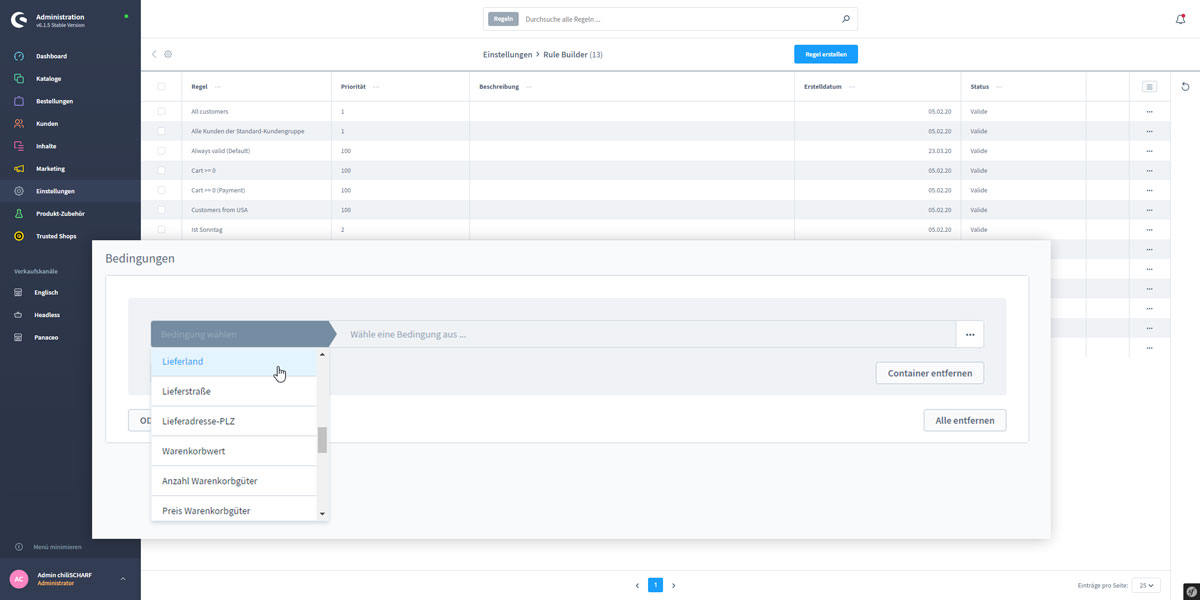
Task: Open the Bedingung wählen dropdown field
Action: click(x=240, y=334)
